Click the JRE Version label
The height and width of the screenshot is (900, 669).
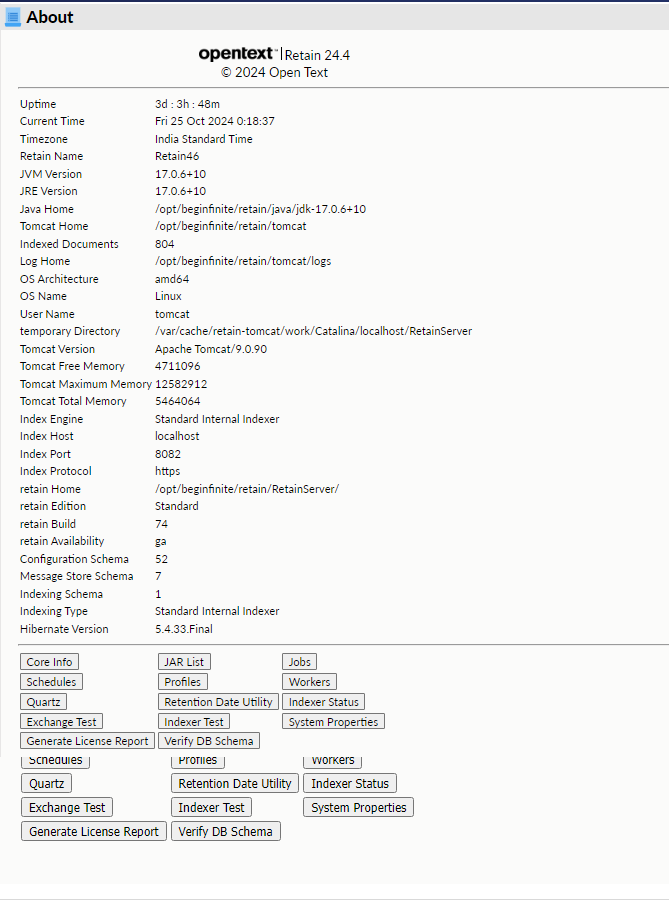(x=49, y=191)
